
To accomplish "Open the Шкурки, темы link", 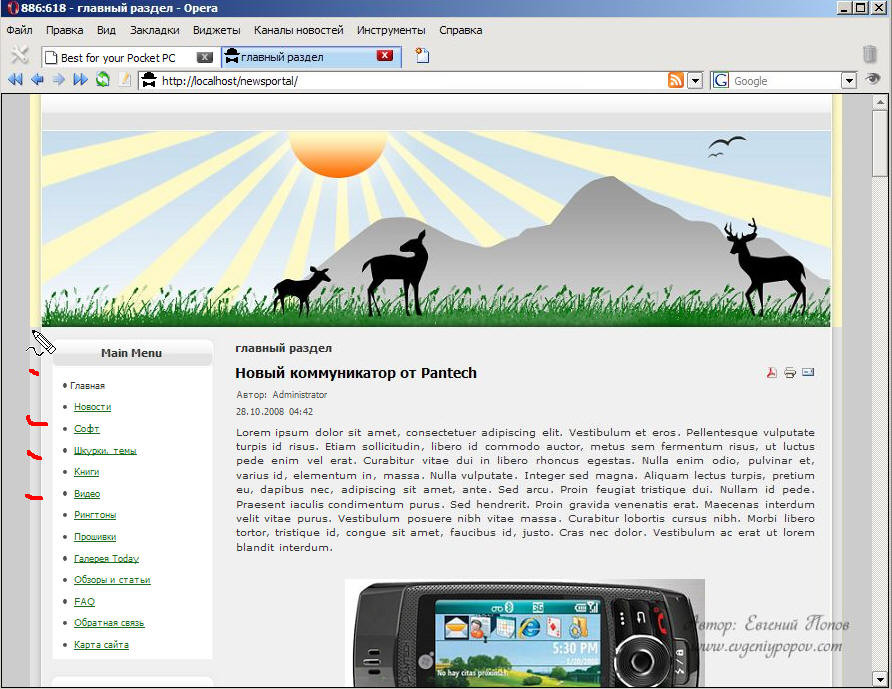I will [x=105, y=451].
